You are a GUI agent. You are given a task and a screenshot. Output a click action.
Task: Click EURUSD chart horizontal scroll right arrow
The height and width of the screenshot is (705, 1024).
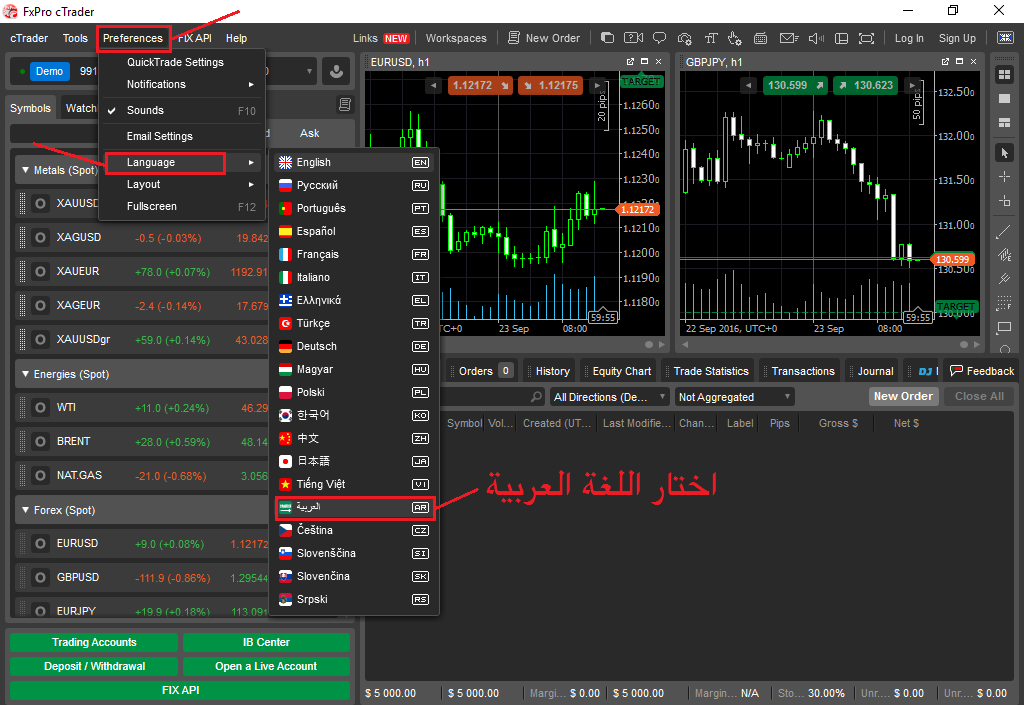point(662,344)
